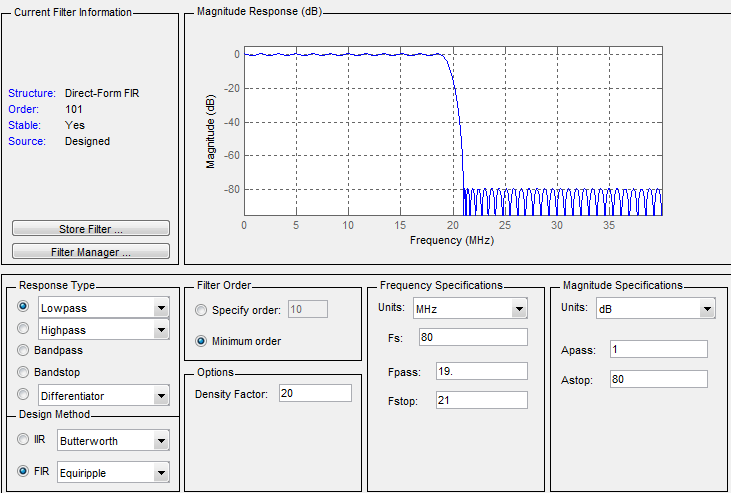
Task: Choose the Bandstop response type
Action: [x=23, y=372]
